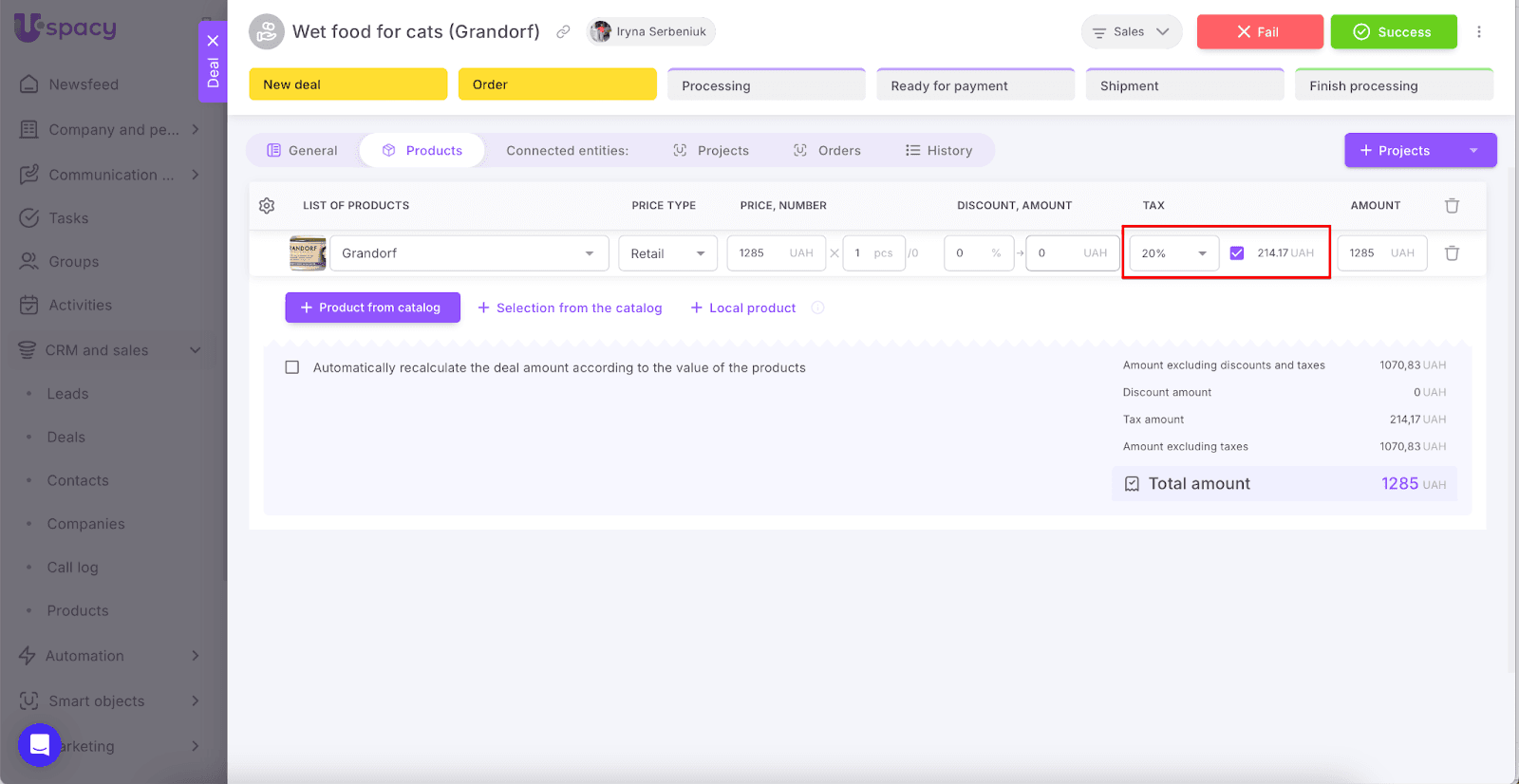Expand the Retail price type dropdown
Viewport: 1519px width, 784px height.
(667, 253)
